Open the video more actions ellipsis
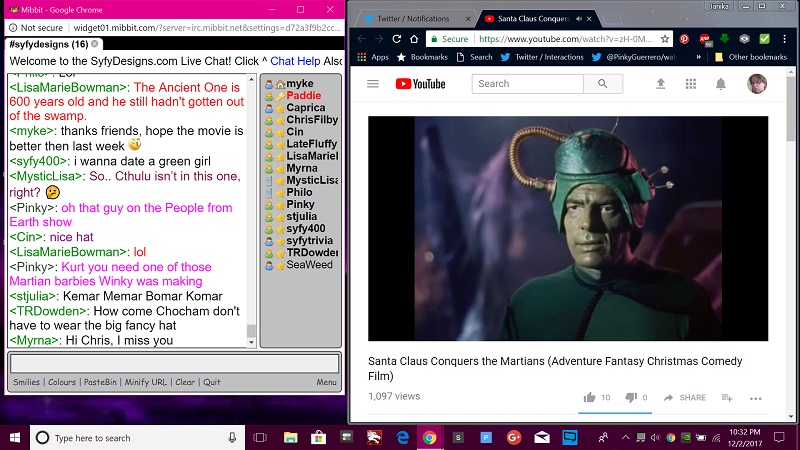 tap(756, 398)
